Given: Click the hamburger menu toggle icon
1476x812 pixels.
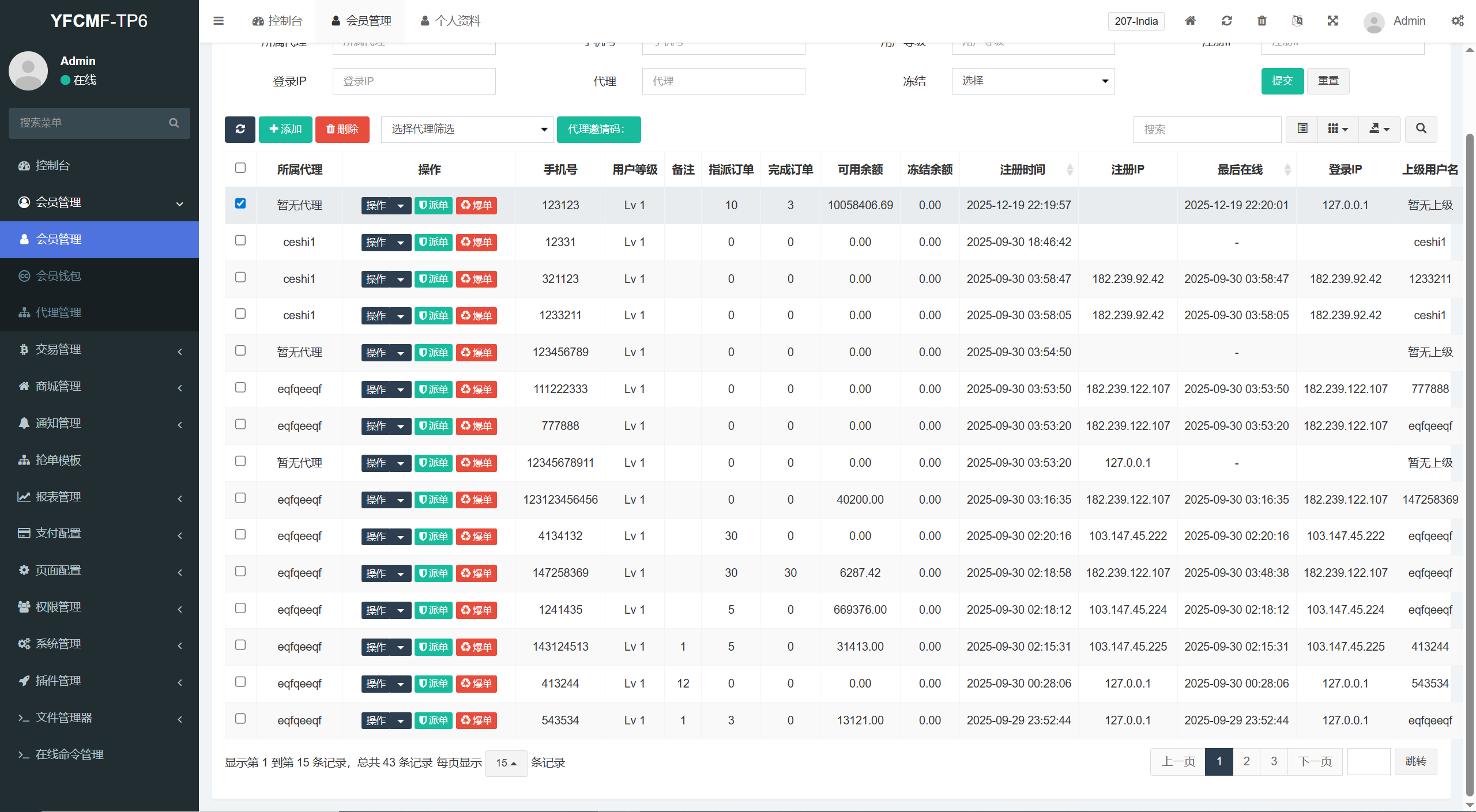Looking at the screenshot, I should tap(219, 21).
